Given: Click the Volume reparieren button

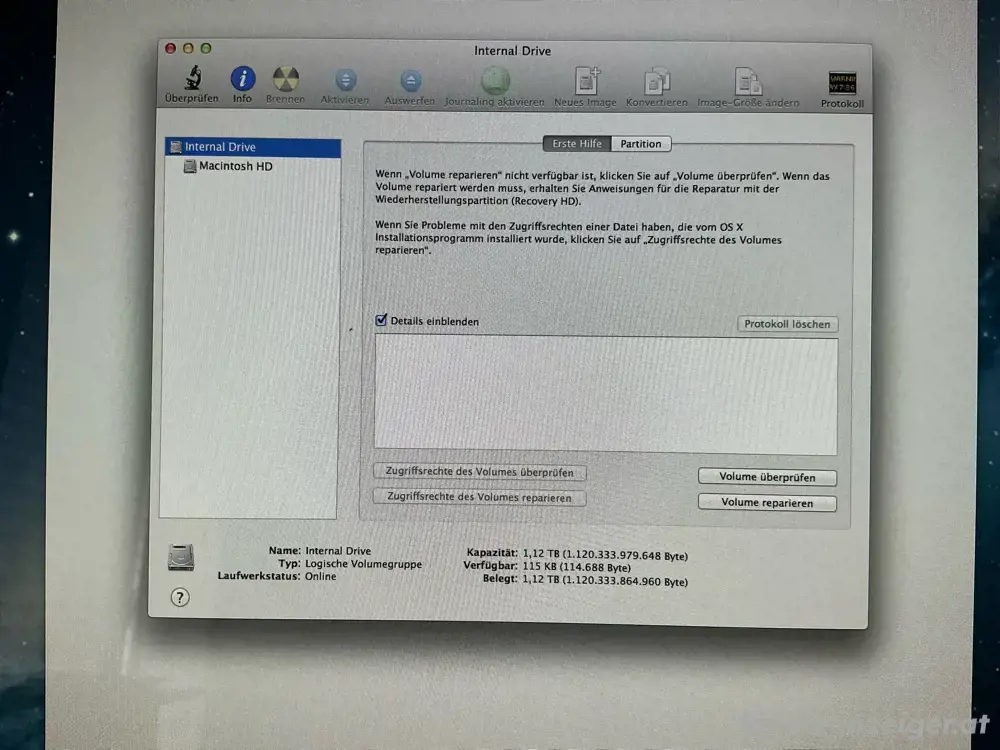Looking at the screenshot, I should pyautogui.click(x=767, y=503).
